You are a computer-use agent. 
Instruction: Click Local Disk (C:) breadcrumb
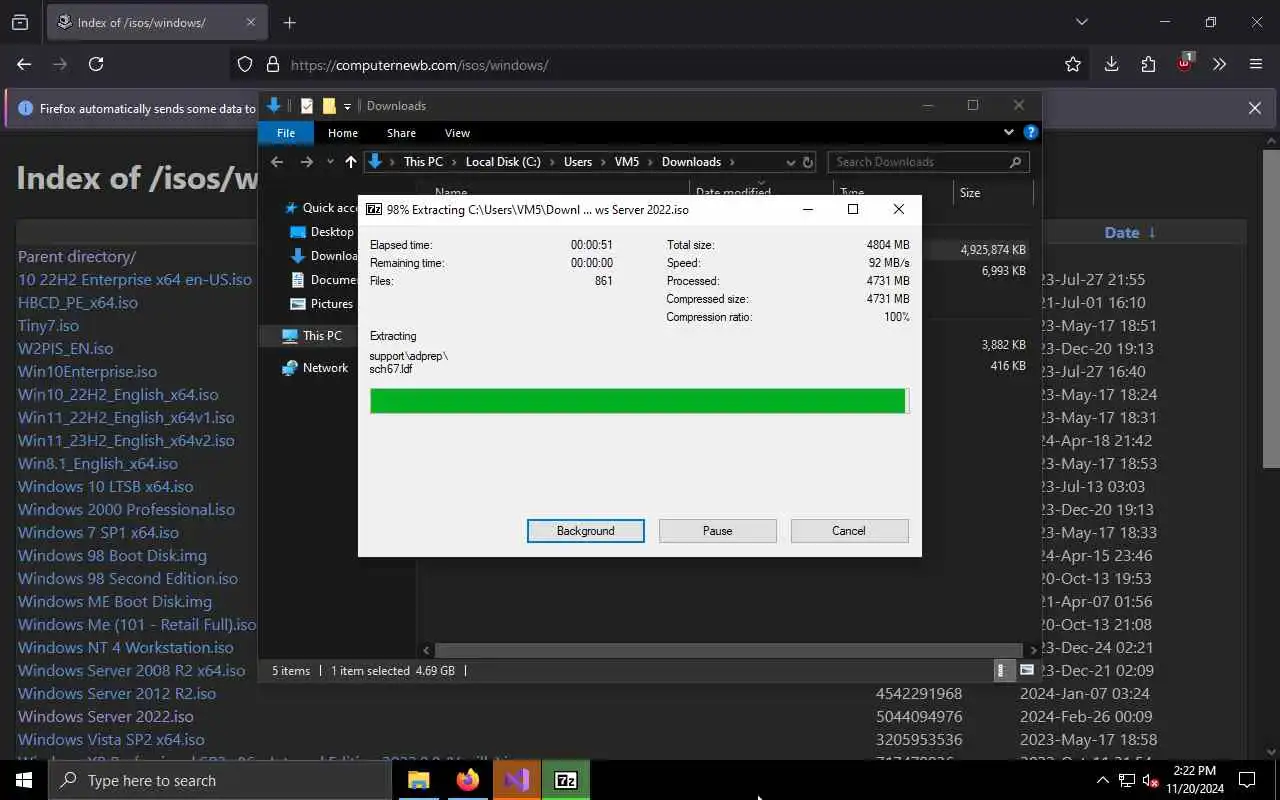click(x=503, y=162)
